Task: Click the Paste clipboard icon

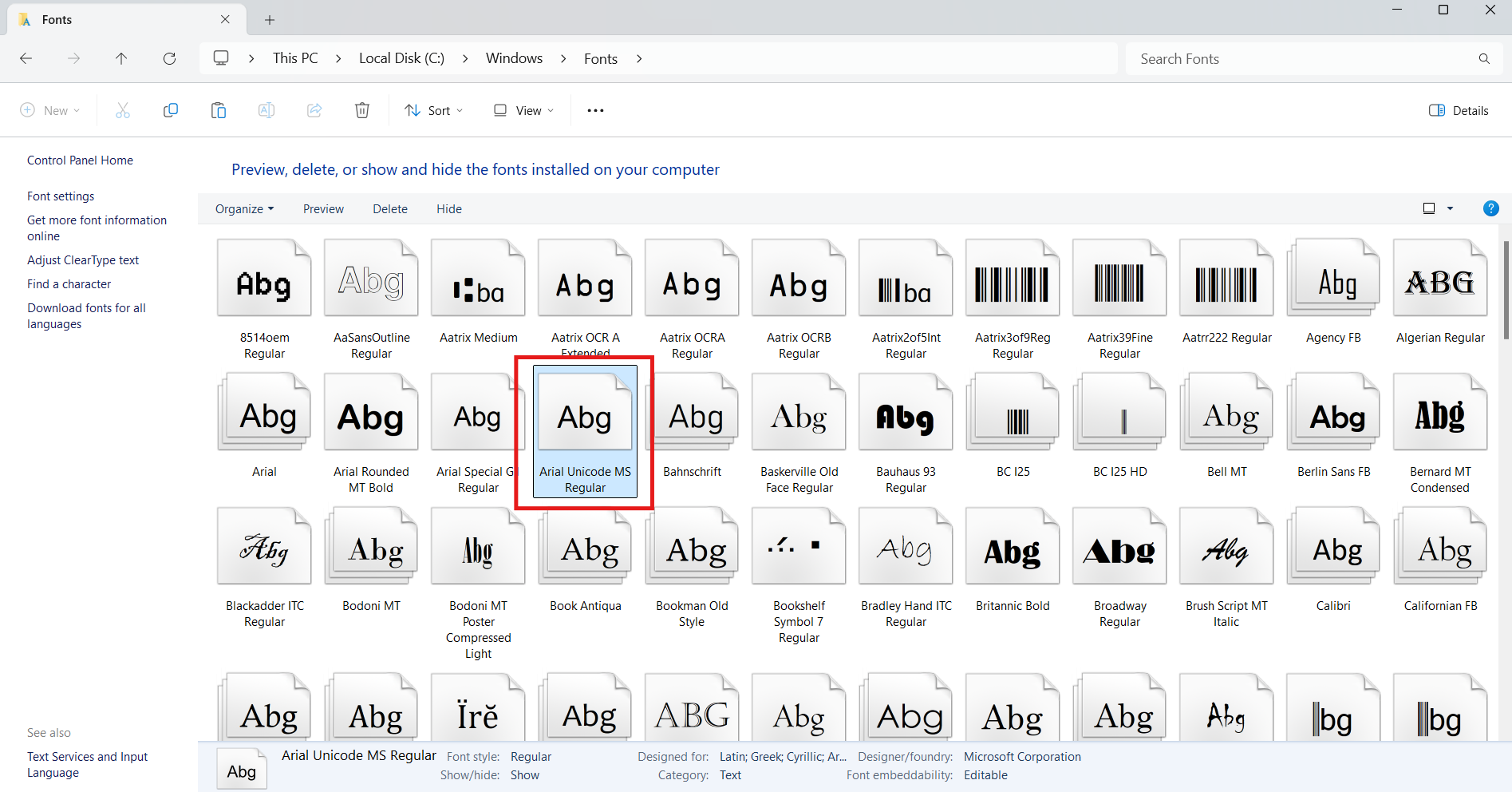Action: pos(219,110)
